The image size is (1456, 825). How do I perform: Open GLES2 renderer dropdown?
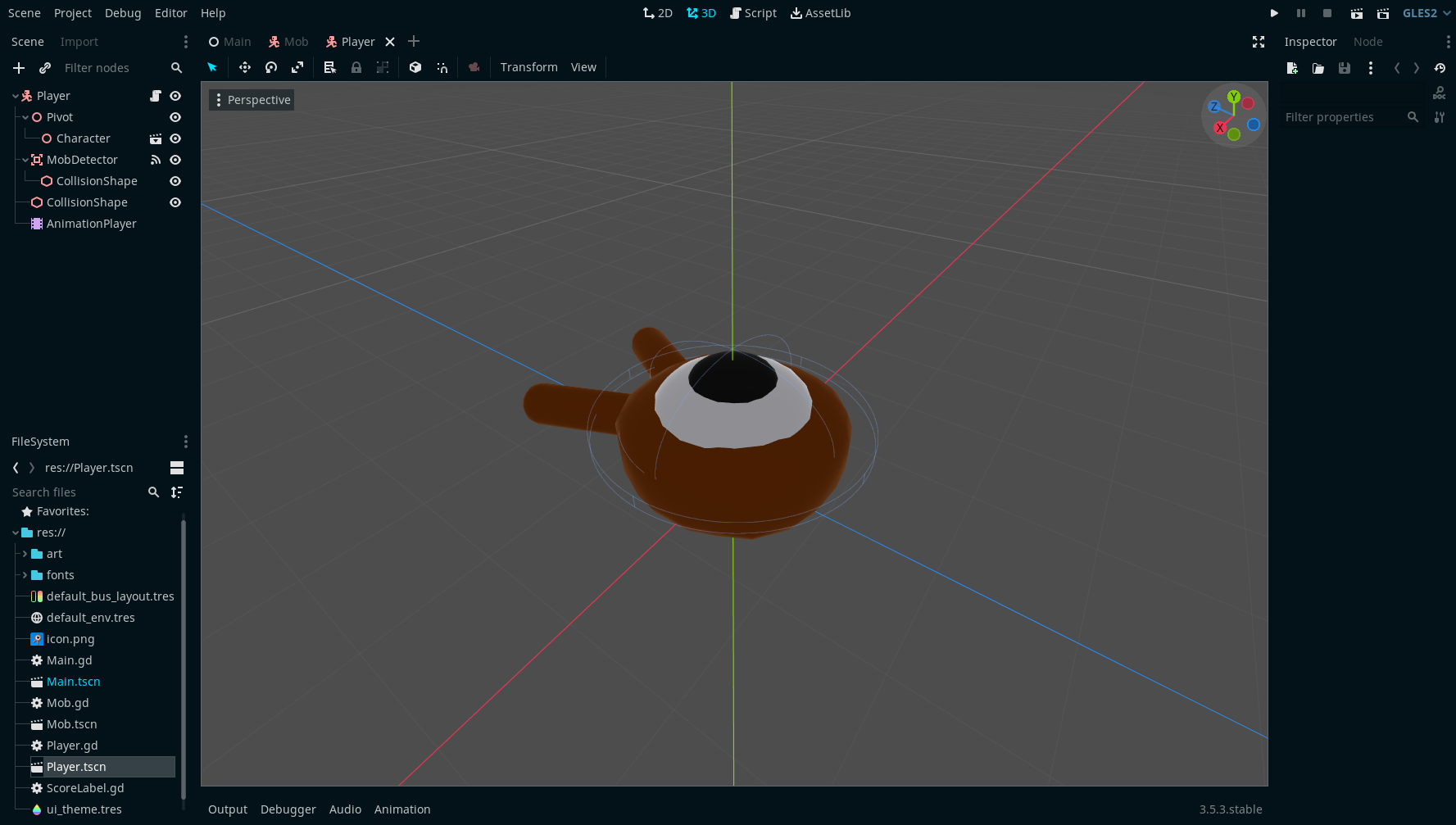(1427, 13)
